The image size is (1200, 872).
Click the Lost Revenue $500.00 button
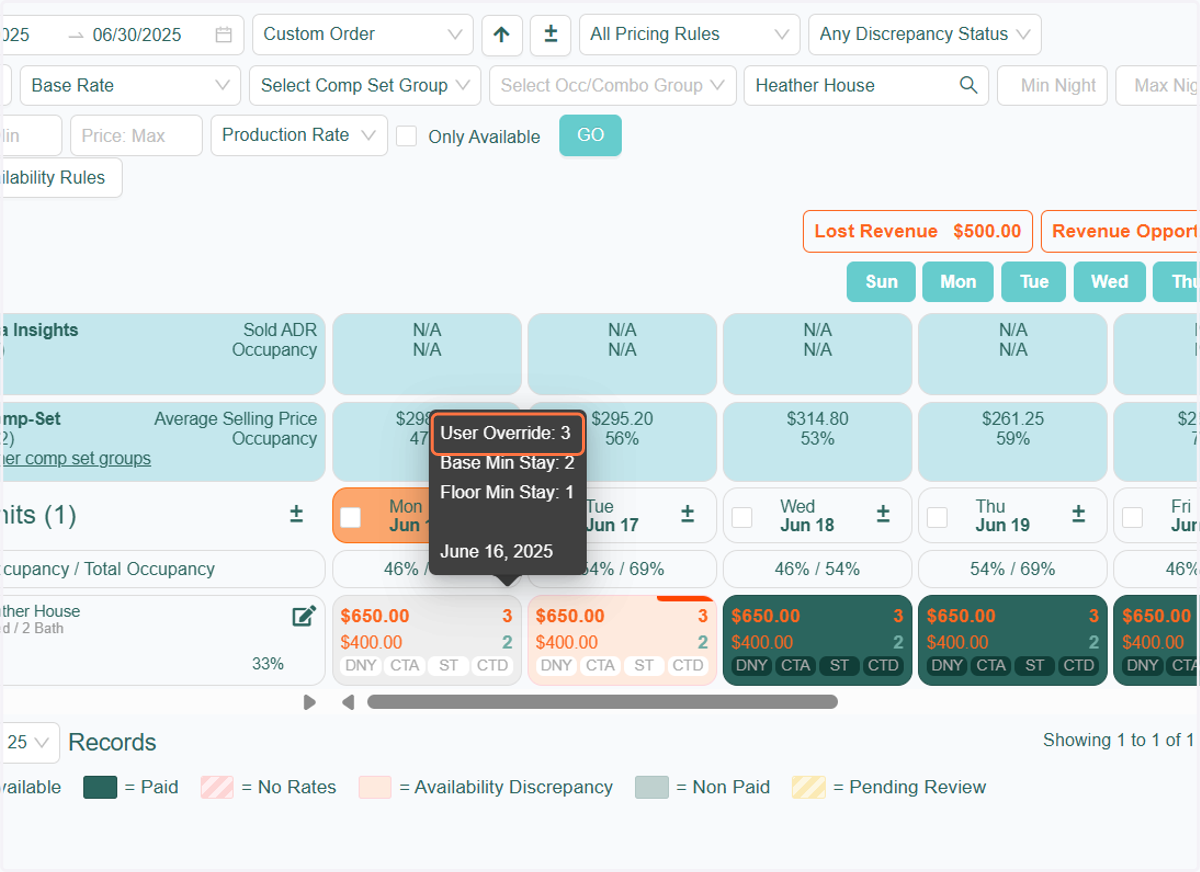[x=917, y=231]
